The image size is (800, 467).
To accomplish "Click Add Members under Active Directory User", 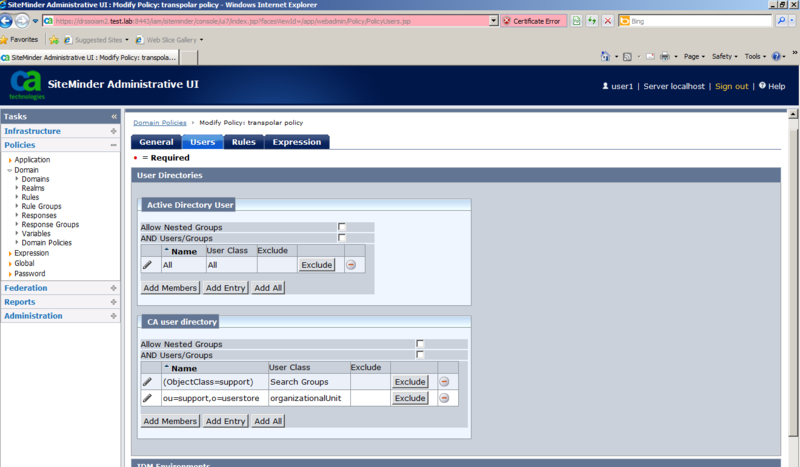I will tap(170, 287).
